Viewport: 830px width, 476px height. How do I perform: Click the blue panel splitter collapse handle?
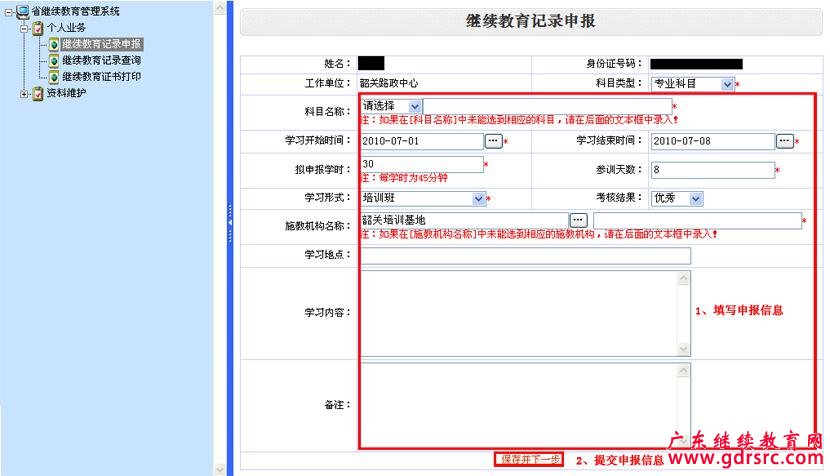pos(230,223)
